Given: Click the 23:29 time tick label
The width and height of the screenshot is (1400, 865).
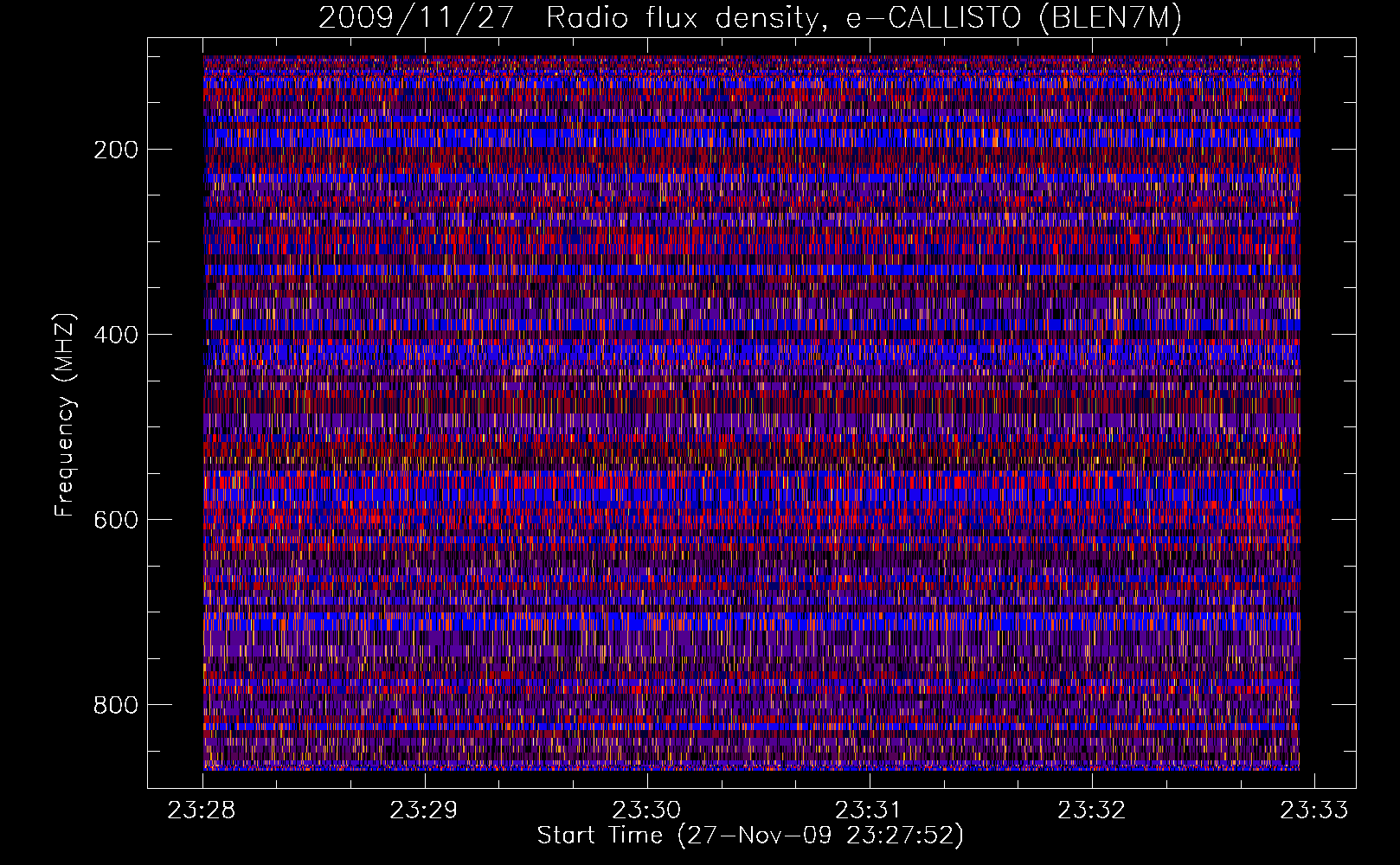Looking at the screenshot, I should [x=424, y=810].
